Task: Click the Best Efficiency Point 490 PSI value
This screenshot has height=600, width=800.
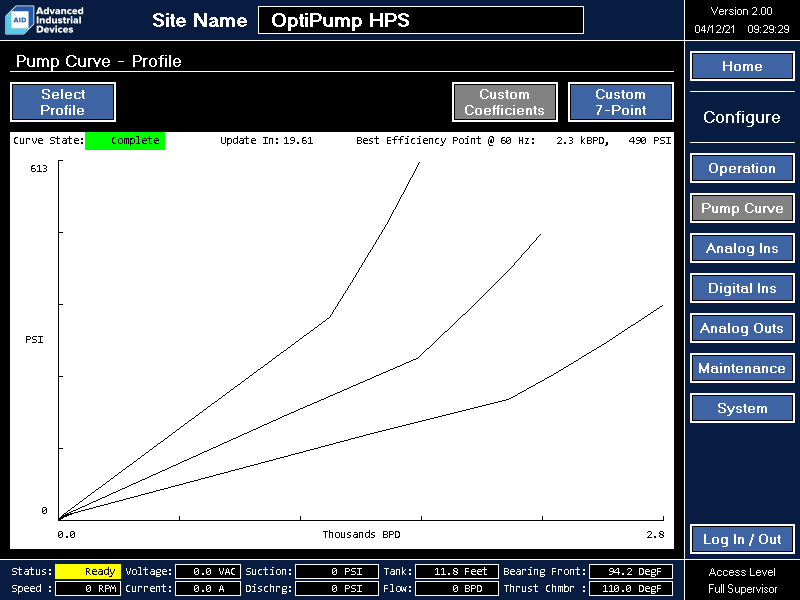Action: [x=649, y=141]
